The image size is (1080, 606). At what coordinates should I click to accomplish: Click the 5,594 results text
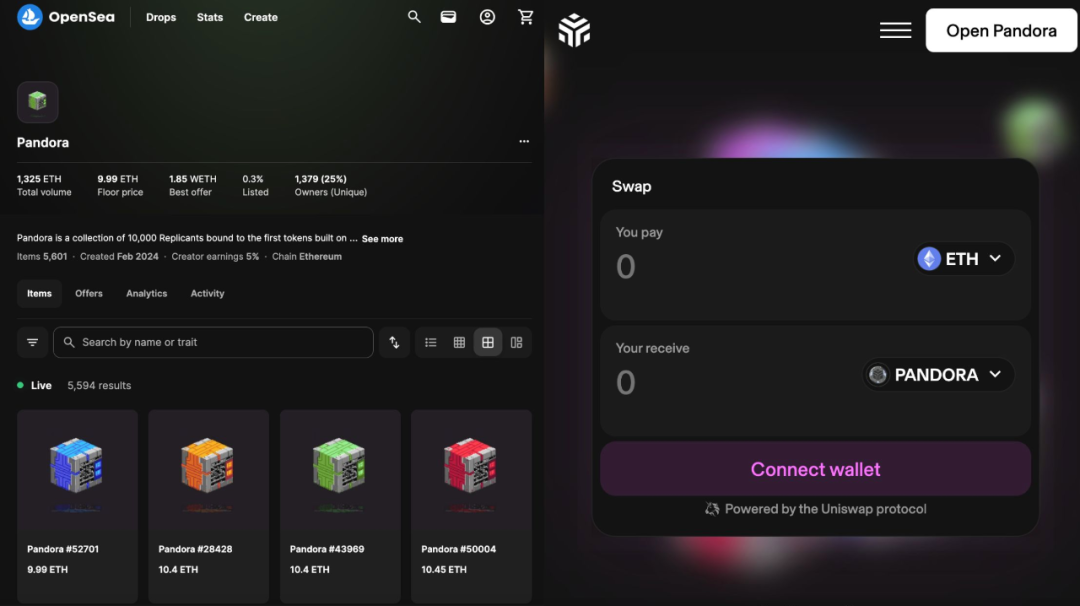[99, 386]
